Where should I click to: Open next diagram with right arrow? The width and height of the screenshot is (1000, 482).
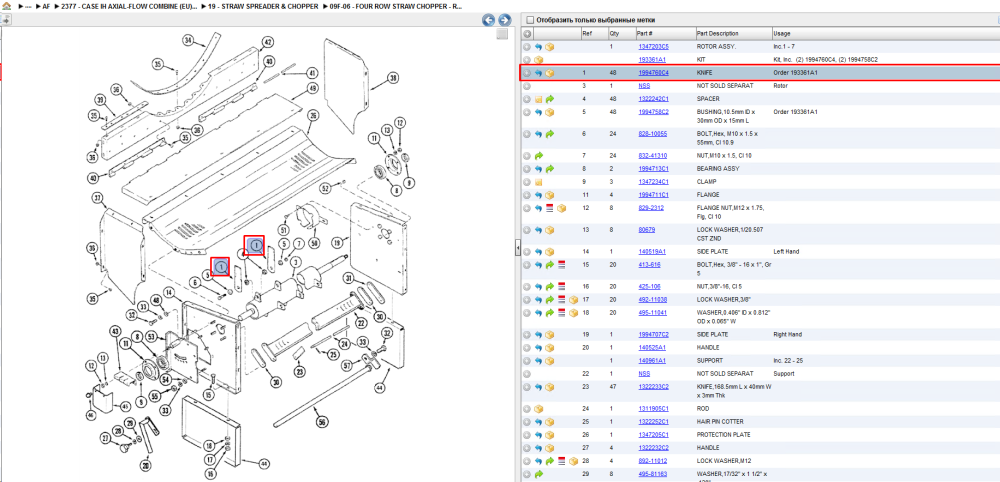(x=504, y=20)
